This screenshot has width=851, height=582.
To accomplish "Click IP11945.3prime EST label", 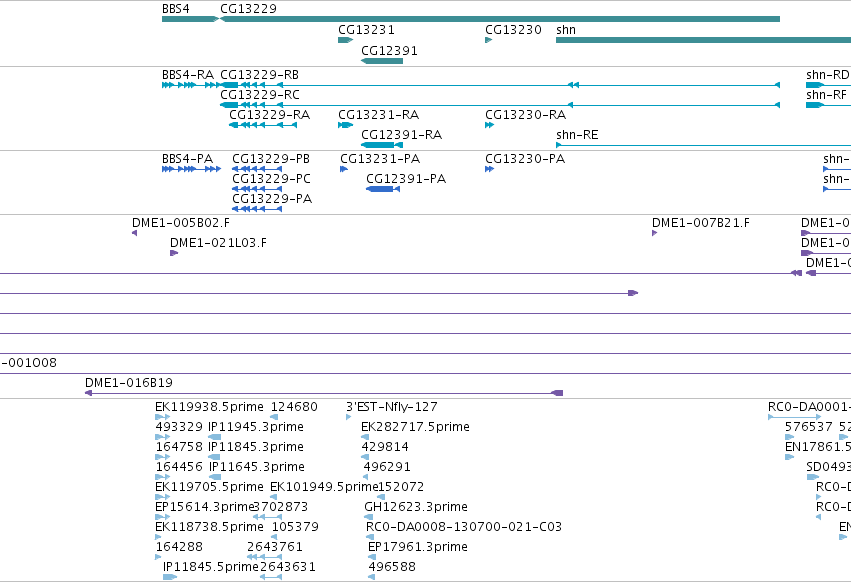I will point(256,427).
